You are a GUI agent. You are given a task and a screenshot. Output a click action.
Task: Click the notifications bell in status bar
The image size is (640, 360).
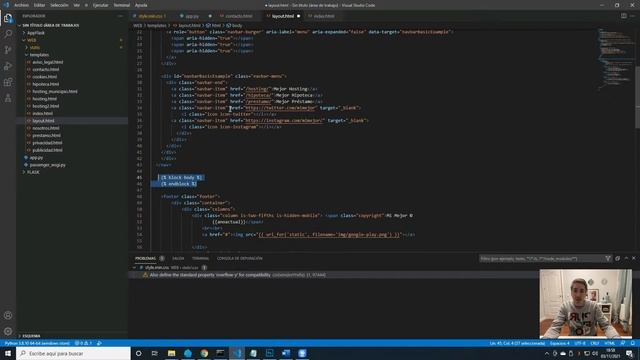coord(632,343)
